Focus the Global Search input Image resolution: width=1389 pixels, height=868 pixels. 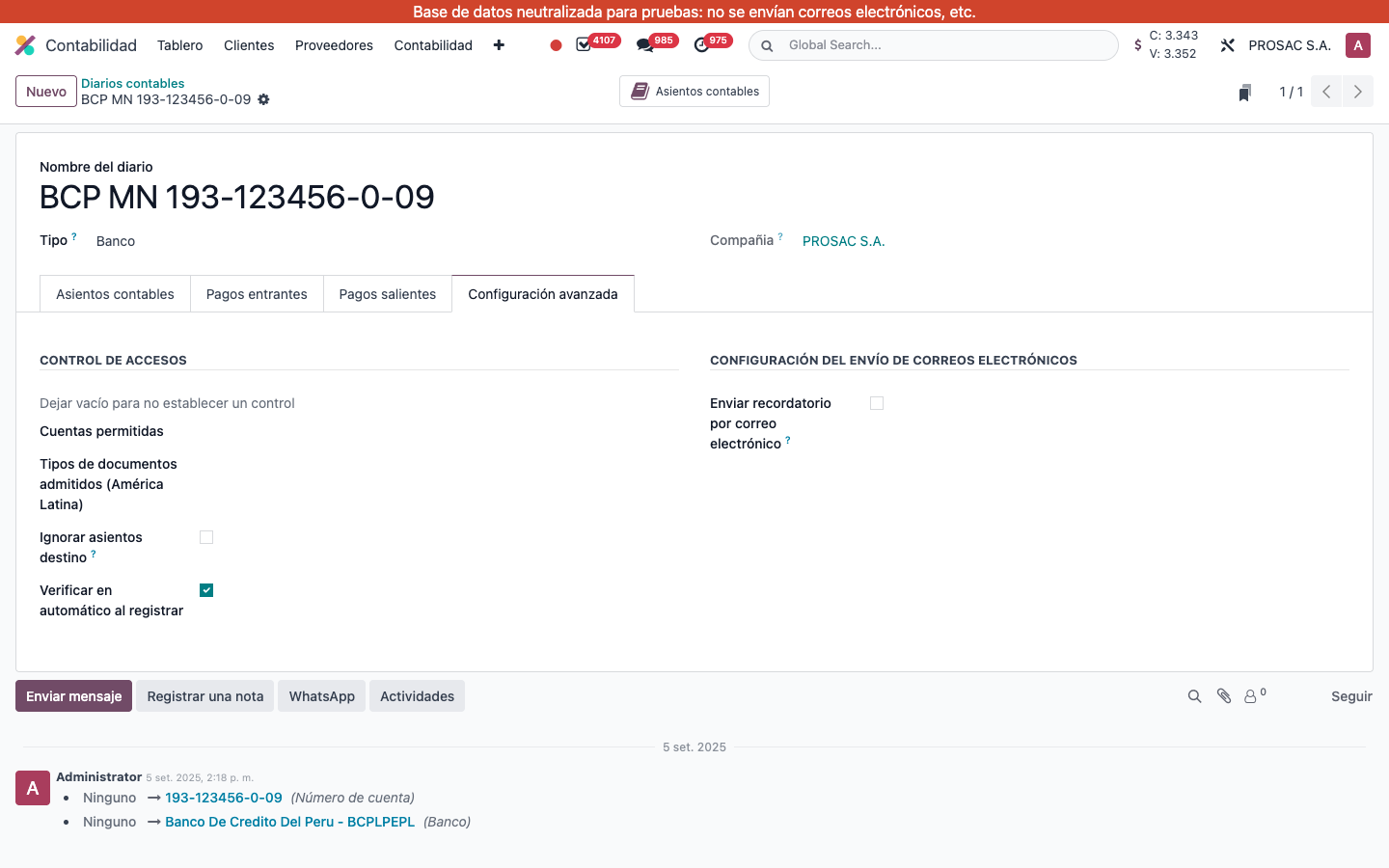(x=947, y=45)
